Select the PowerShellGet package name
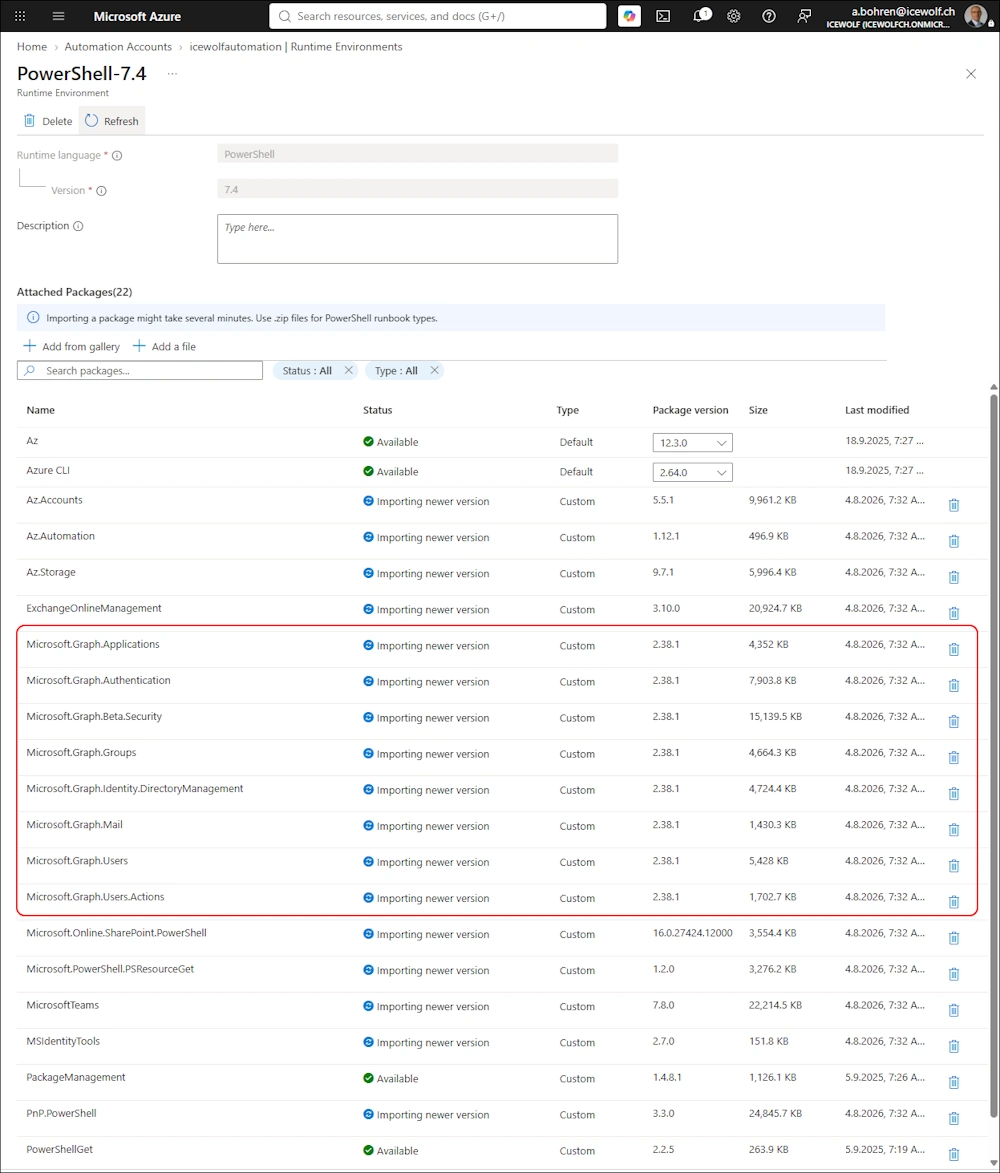The image size is (1000, 1173). click(60, 1149)
